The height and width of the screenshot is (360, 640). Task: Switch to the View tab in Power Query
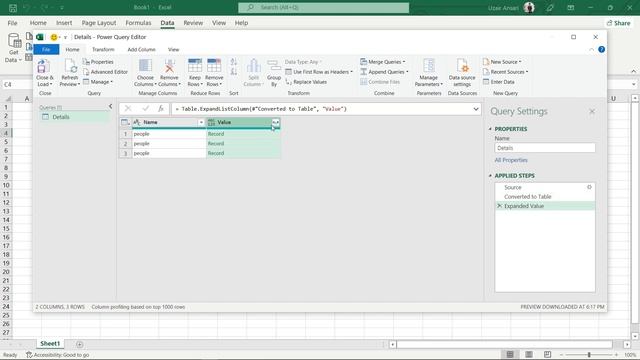click(x=173, y=49)
